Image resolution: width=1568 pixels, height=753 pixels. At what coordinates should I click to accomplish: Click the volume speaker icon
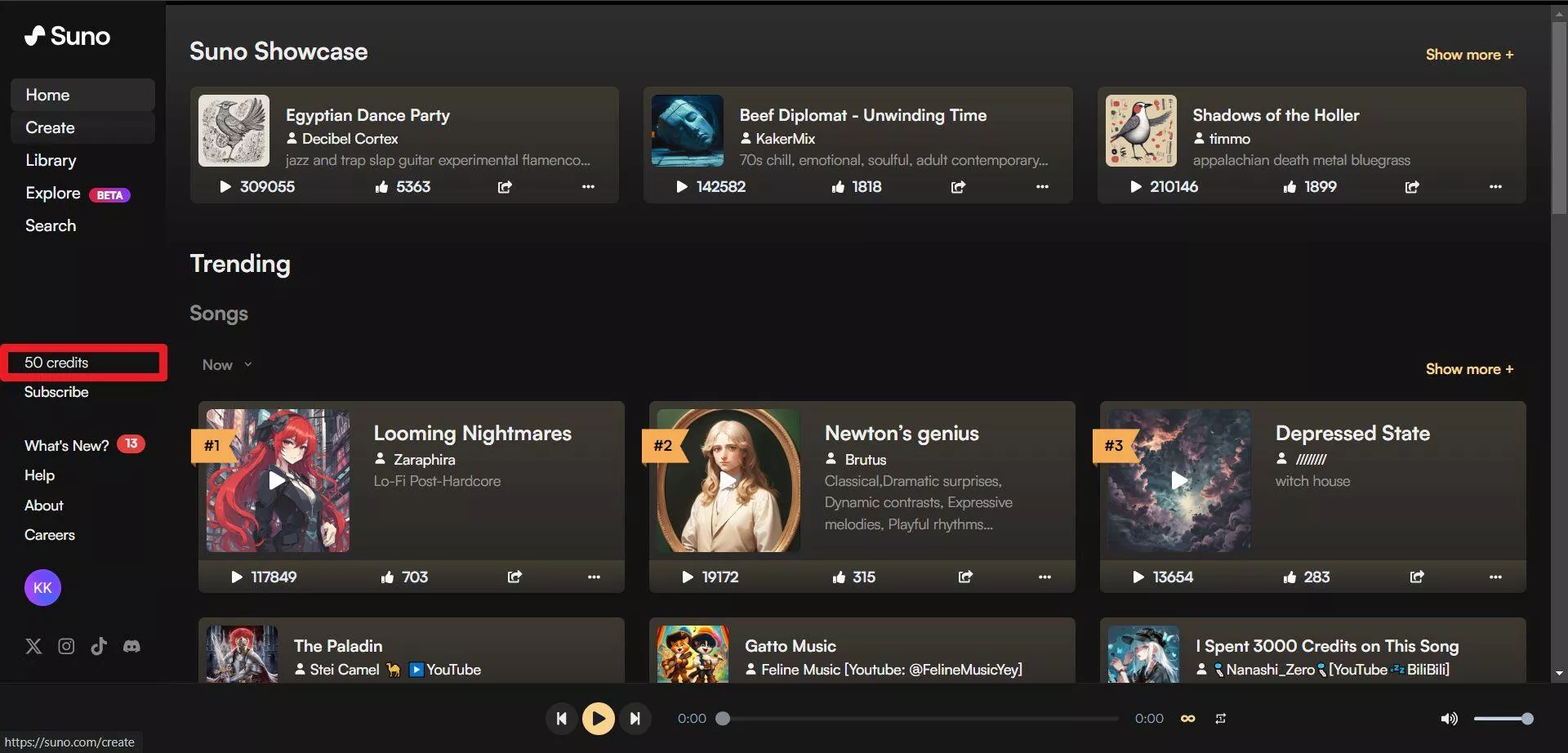[x=1449, y=719]
